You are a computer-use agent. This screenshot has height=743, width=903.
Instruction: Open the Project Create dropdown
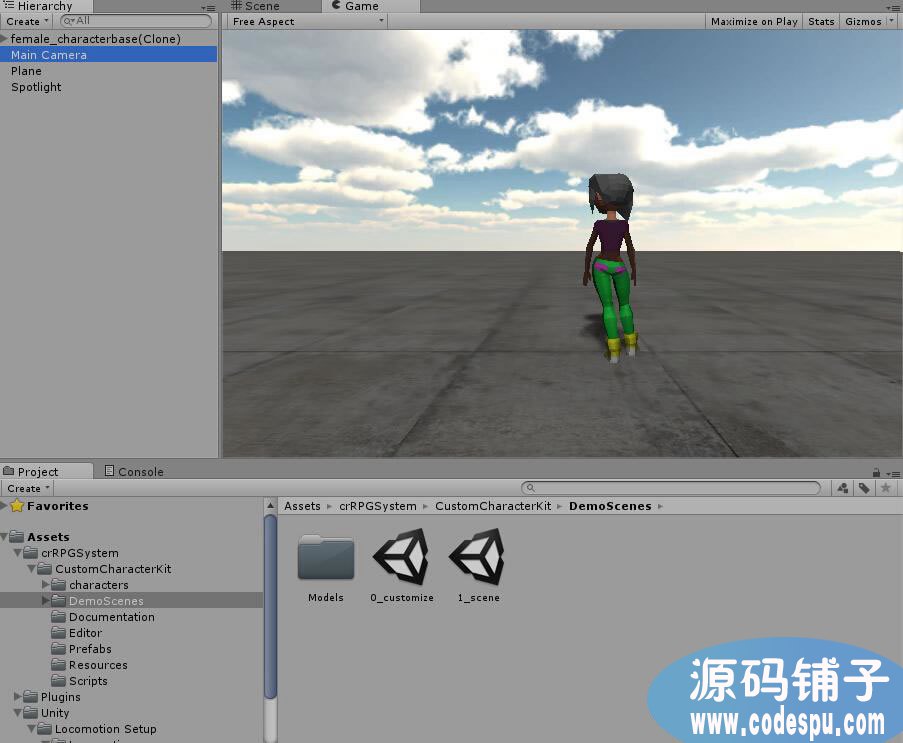pos(28,488)
